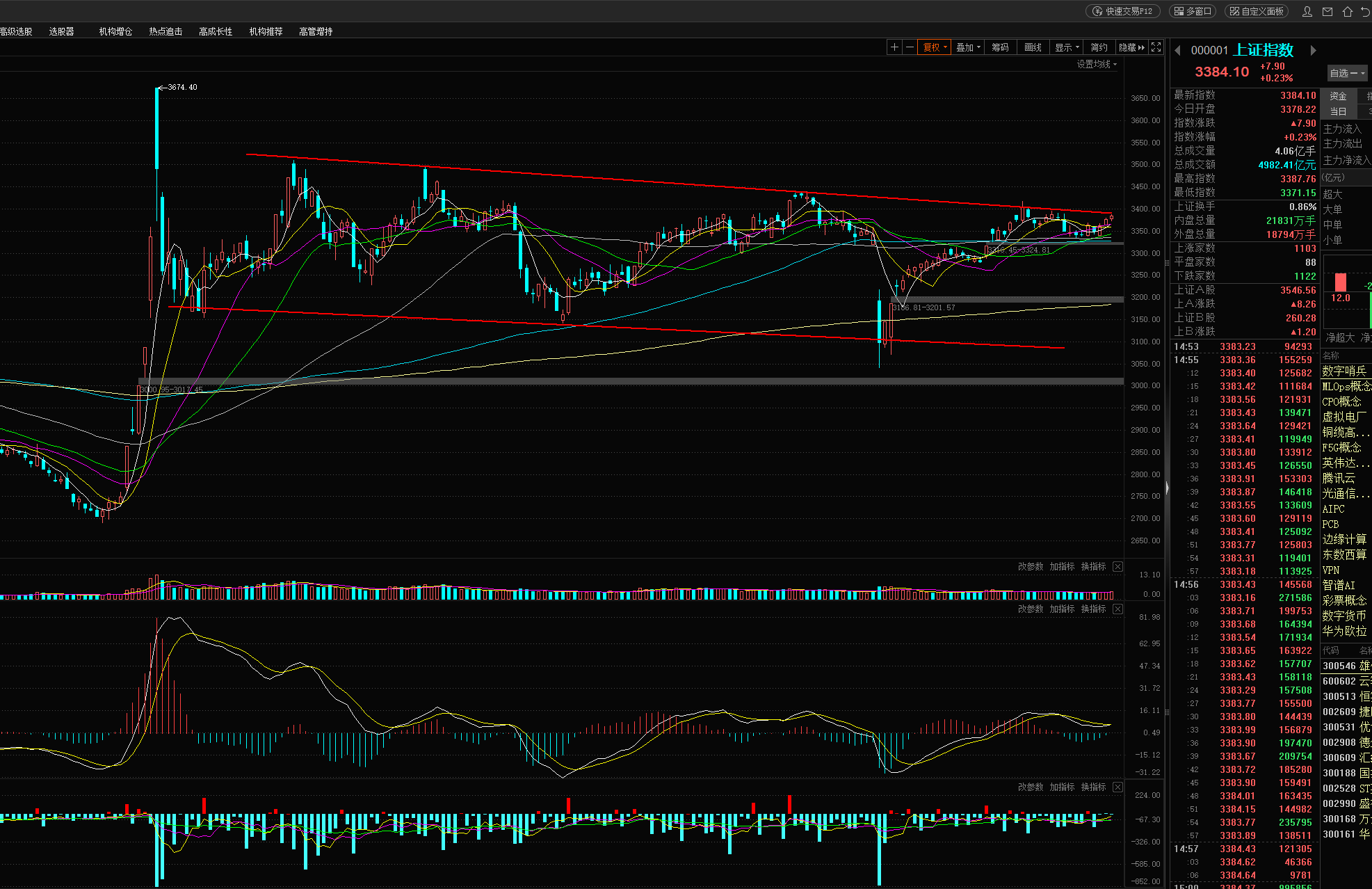Switch to 当日 tab

tap(1338, 111)
